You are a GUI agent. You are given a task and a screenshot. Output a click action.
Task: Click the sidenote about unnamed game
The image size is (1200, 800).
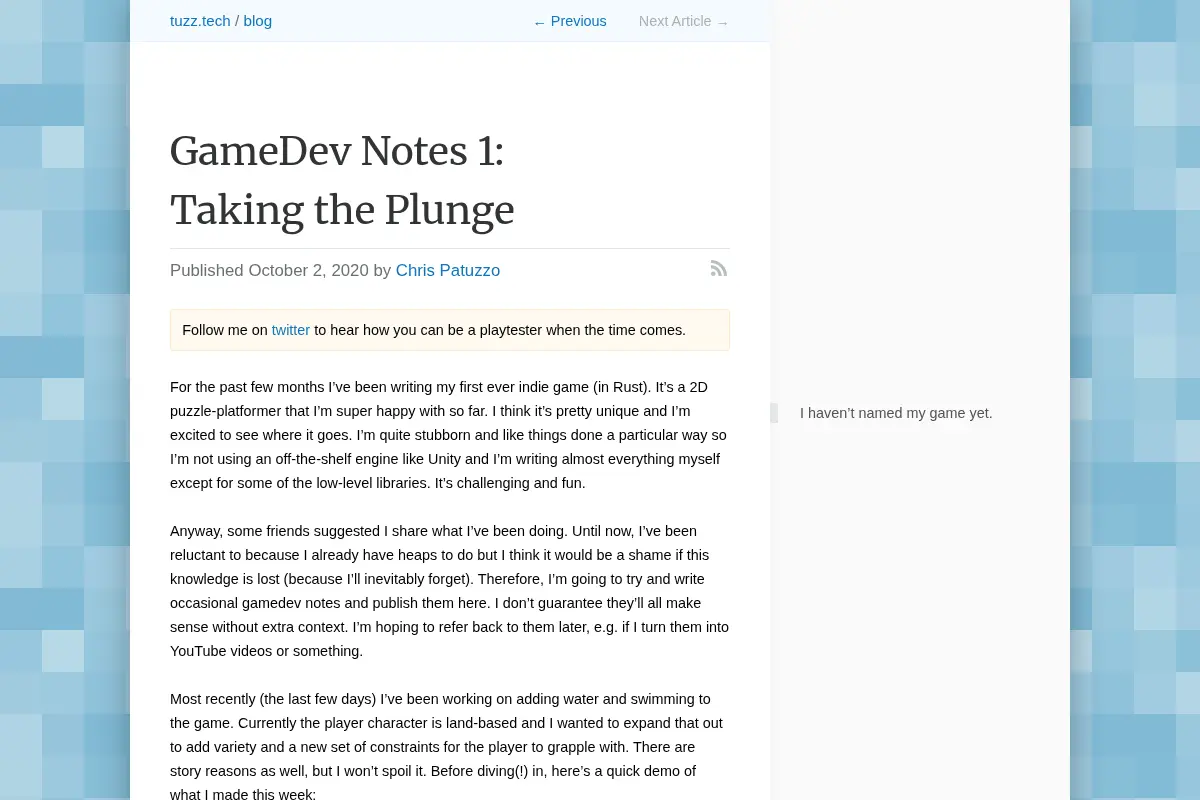(x=896, y=413)
